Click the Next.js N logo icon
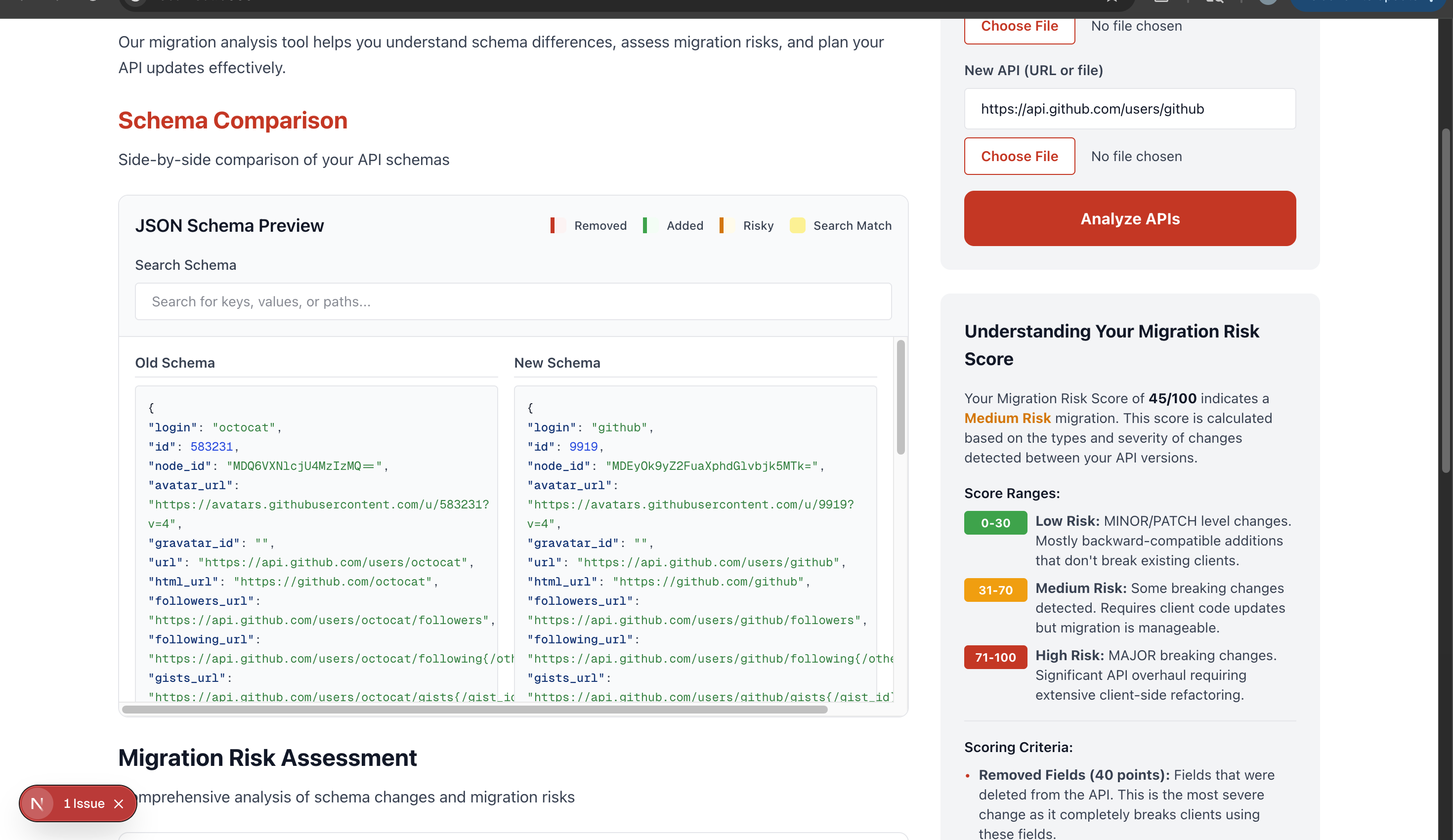1453x840 pixels. click(x=38, y=803)
